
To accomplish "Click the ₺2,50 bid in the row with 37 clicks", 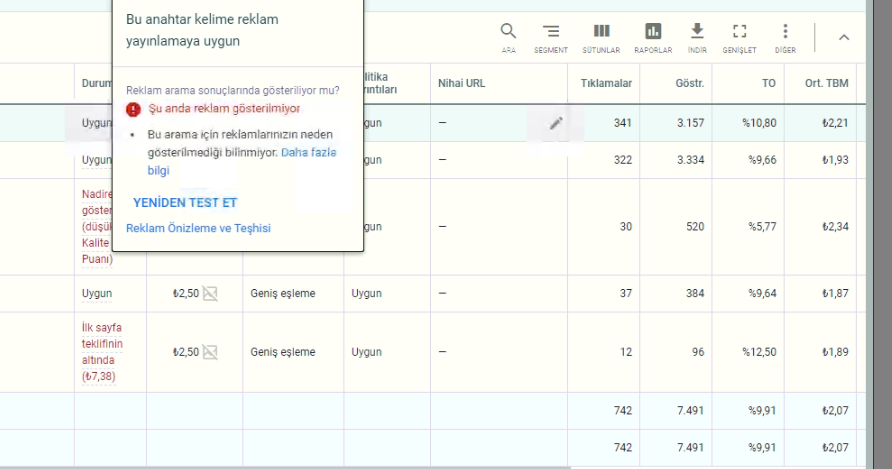I will pyautogui.click(x=186, y=294).
